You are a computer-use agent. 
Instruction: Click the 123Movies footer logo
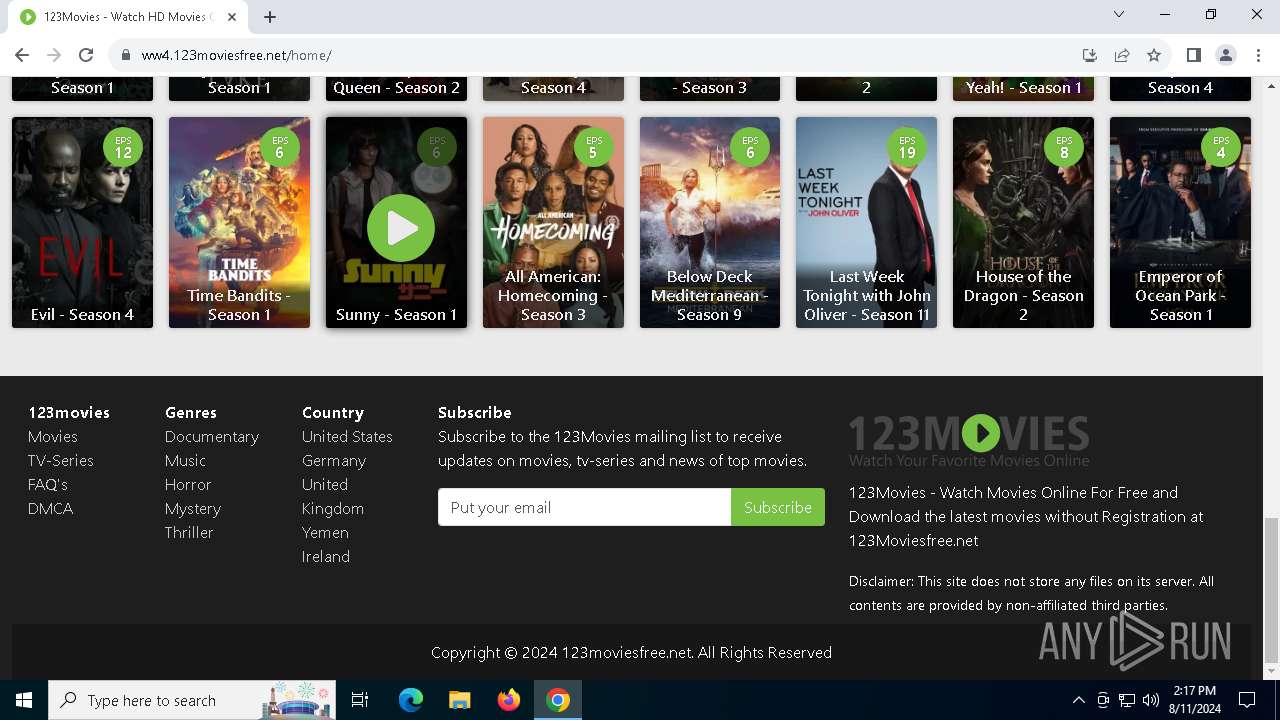click(x=969, y=441)
